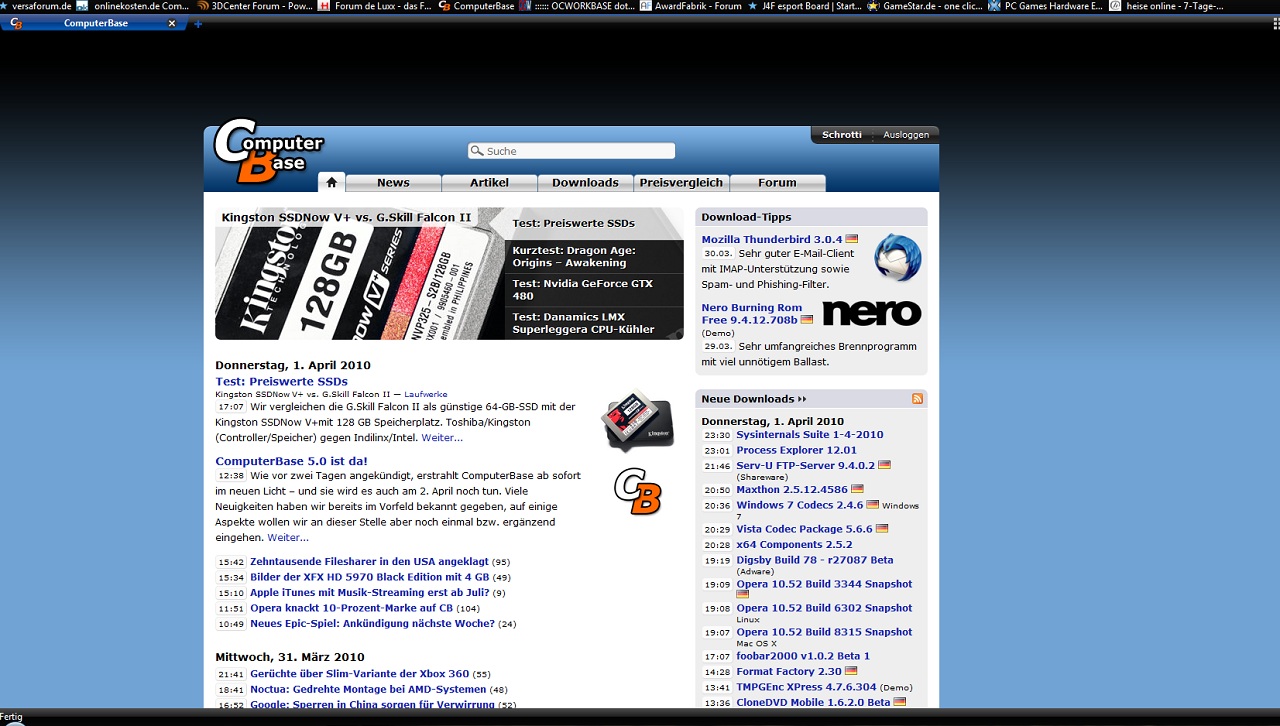Select teaser Kurztest: Dragon Age Origins Awakening
This screenshot has width=1280, height=726.
point(594,257)
